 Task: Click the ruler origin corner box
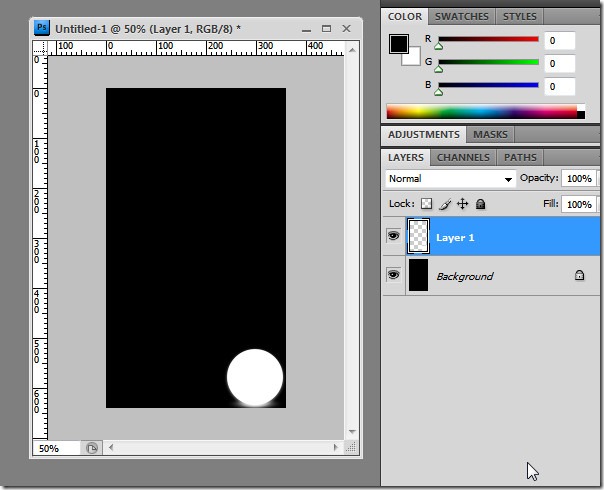pyautogui.click(x=40, y=46)
